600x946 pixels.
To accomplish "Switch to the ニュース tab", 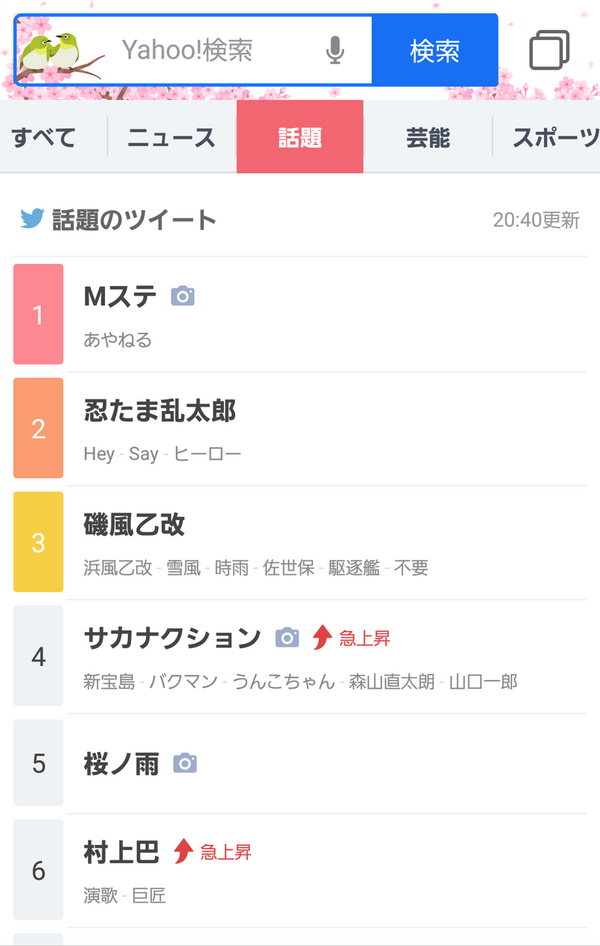I will 171,138.
